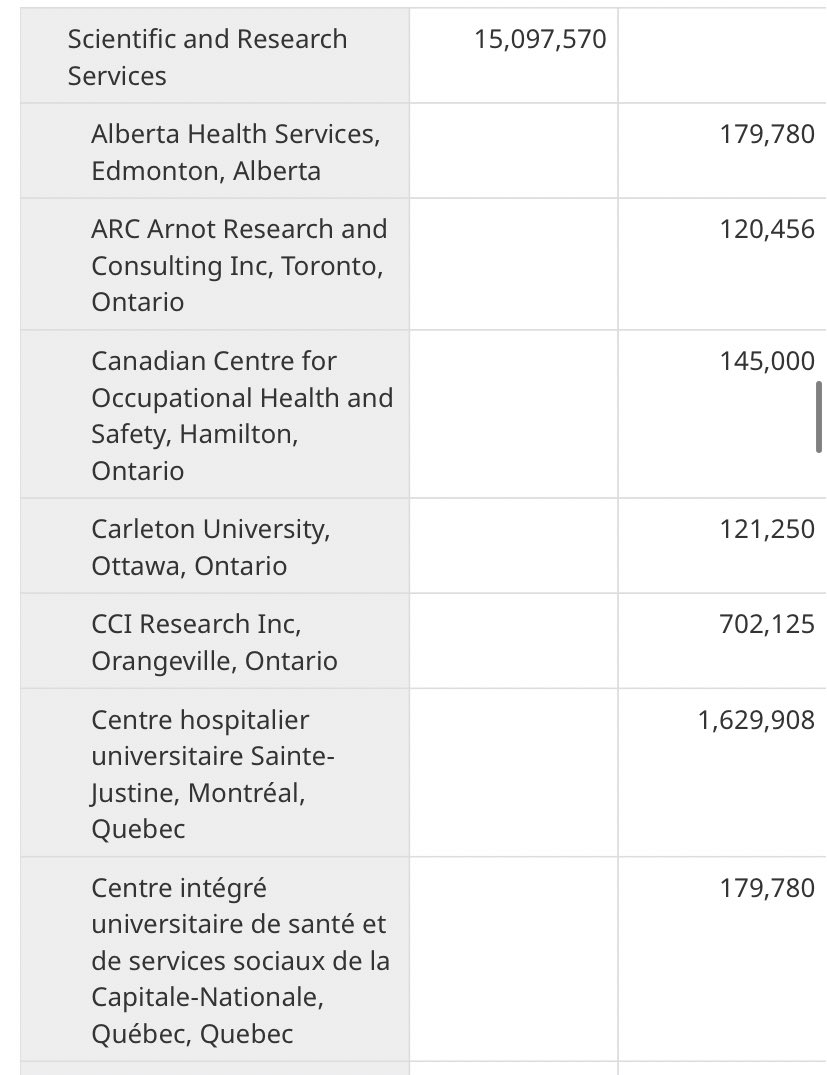827x1075 pixels.
Task: Select the 145,000 amount cell
Action: click(767, 362)
